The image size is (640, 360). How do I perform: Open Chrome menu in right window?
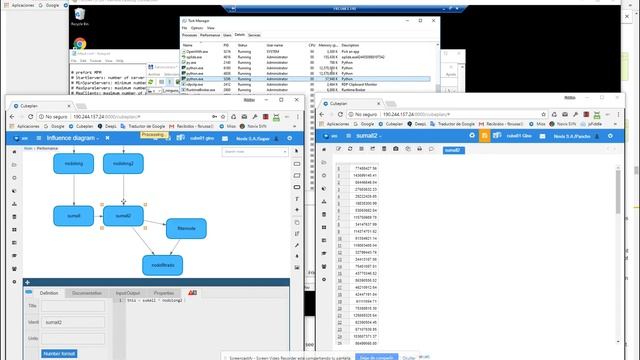618,114
